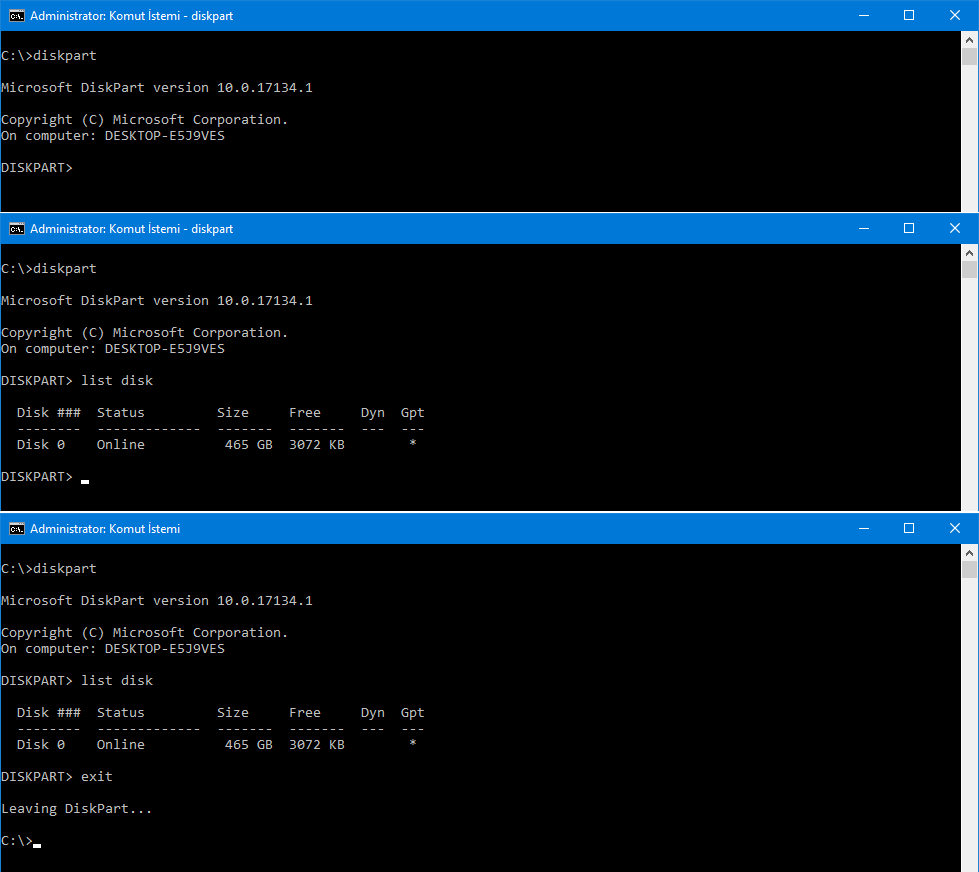Maximize the middle diskpart window
Image resolution: width=979 pixels, height=872 pixels.
[909, 228]
